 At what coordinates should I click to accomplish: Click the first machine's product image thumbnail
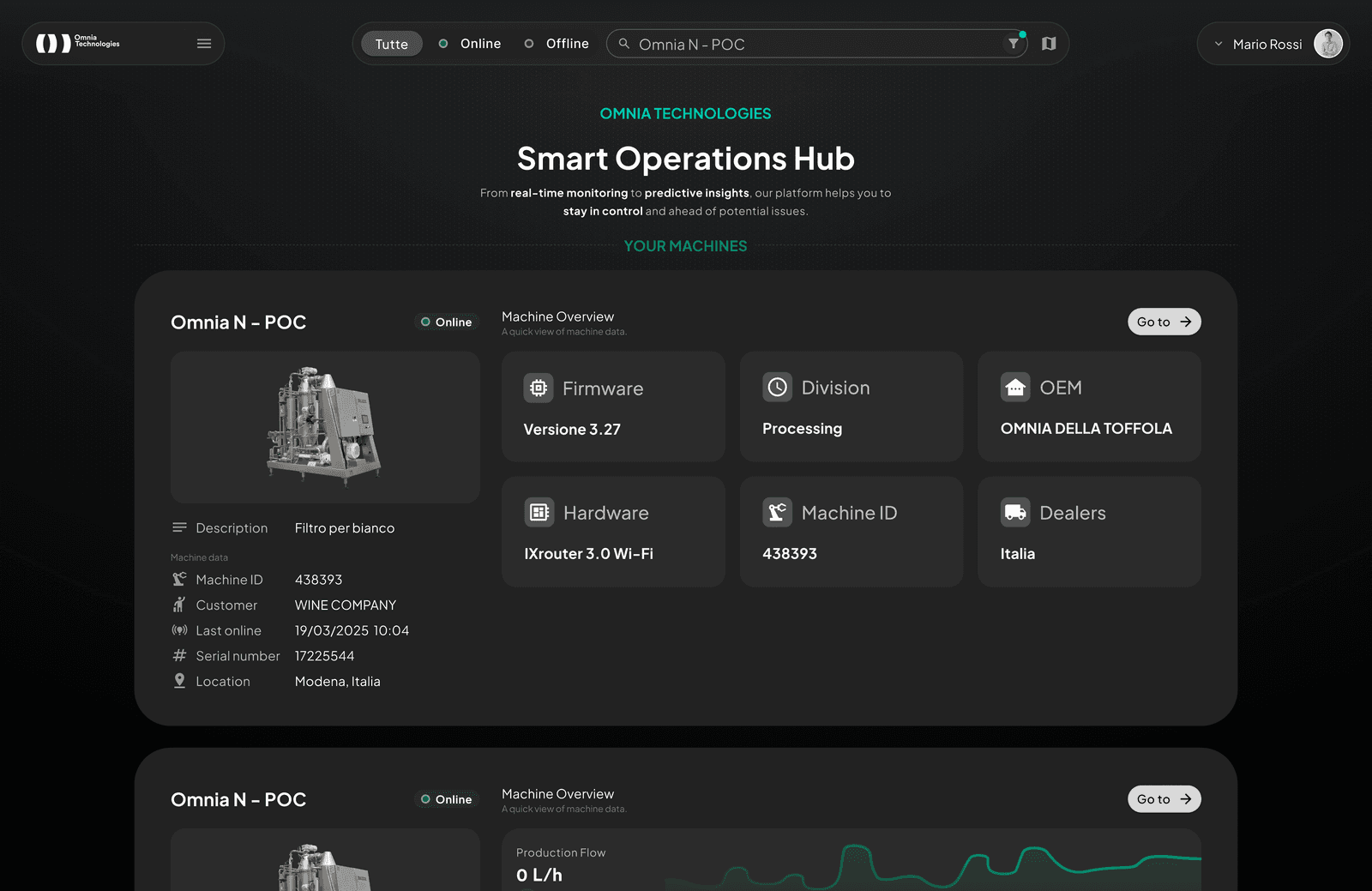pos(325,427)
